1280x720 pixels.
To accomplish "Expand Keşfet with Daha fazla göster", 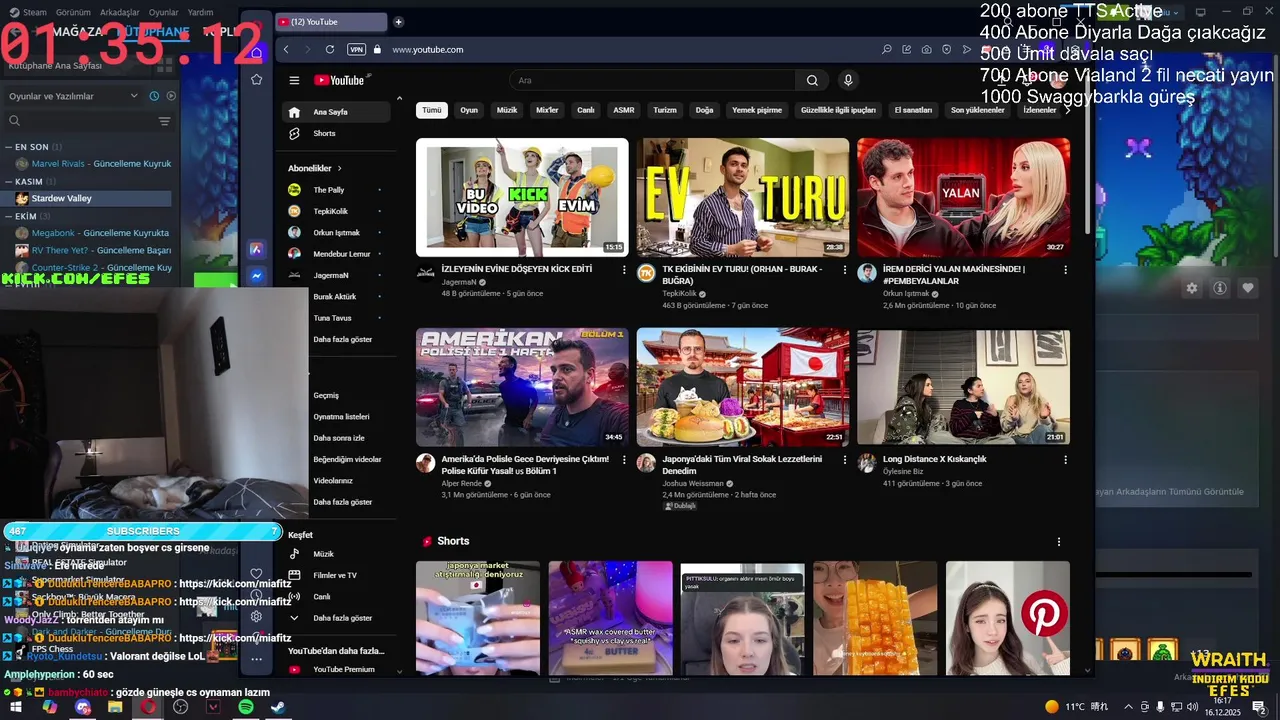I will click(337, 618).
